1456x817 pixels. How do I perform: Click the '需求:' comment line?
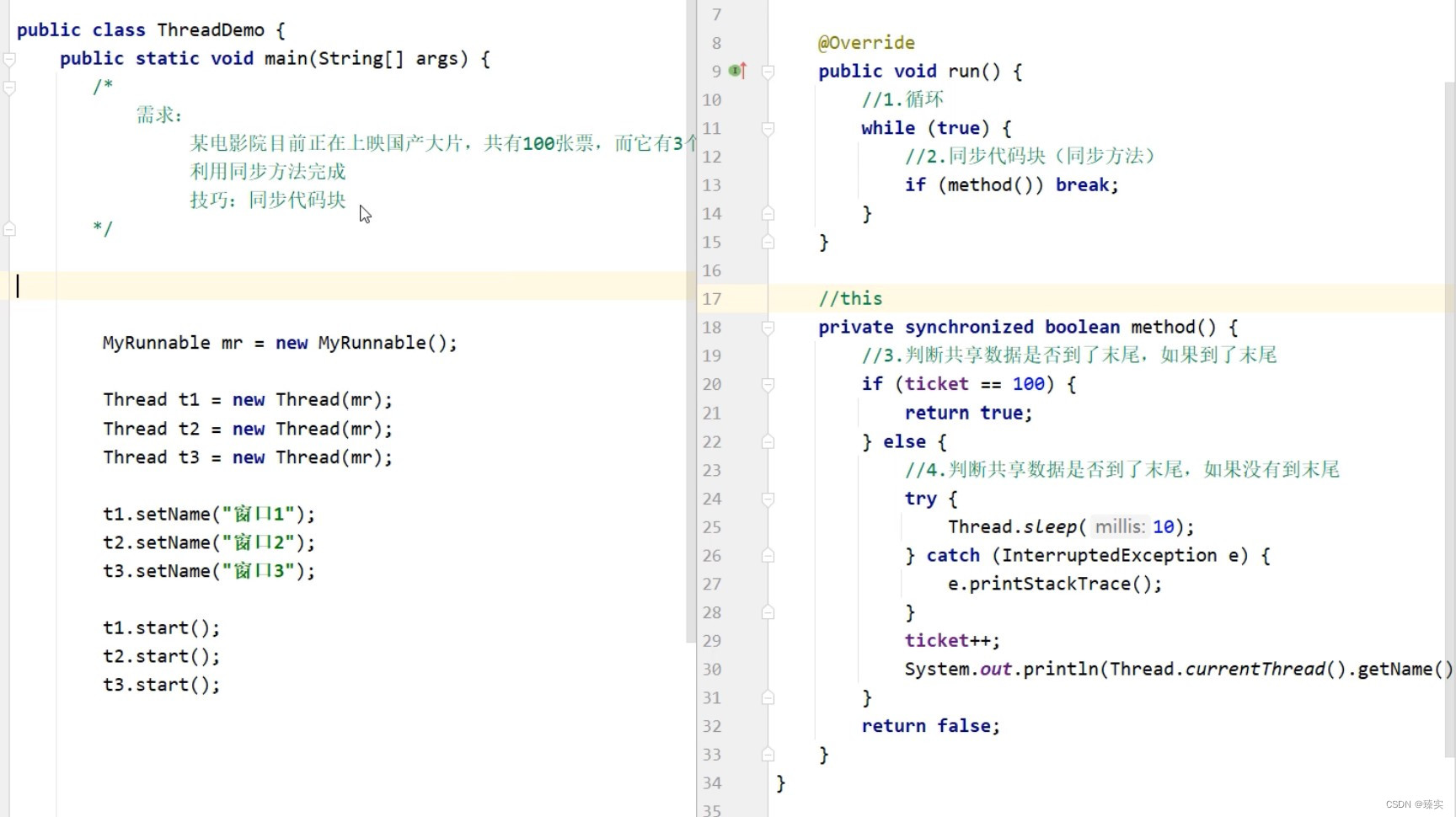[x=159, y=115]
